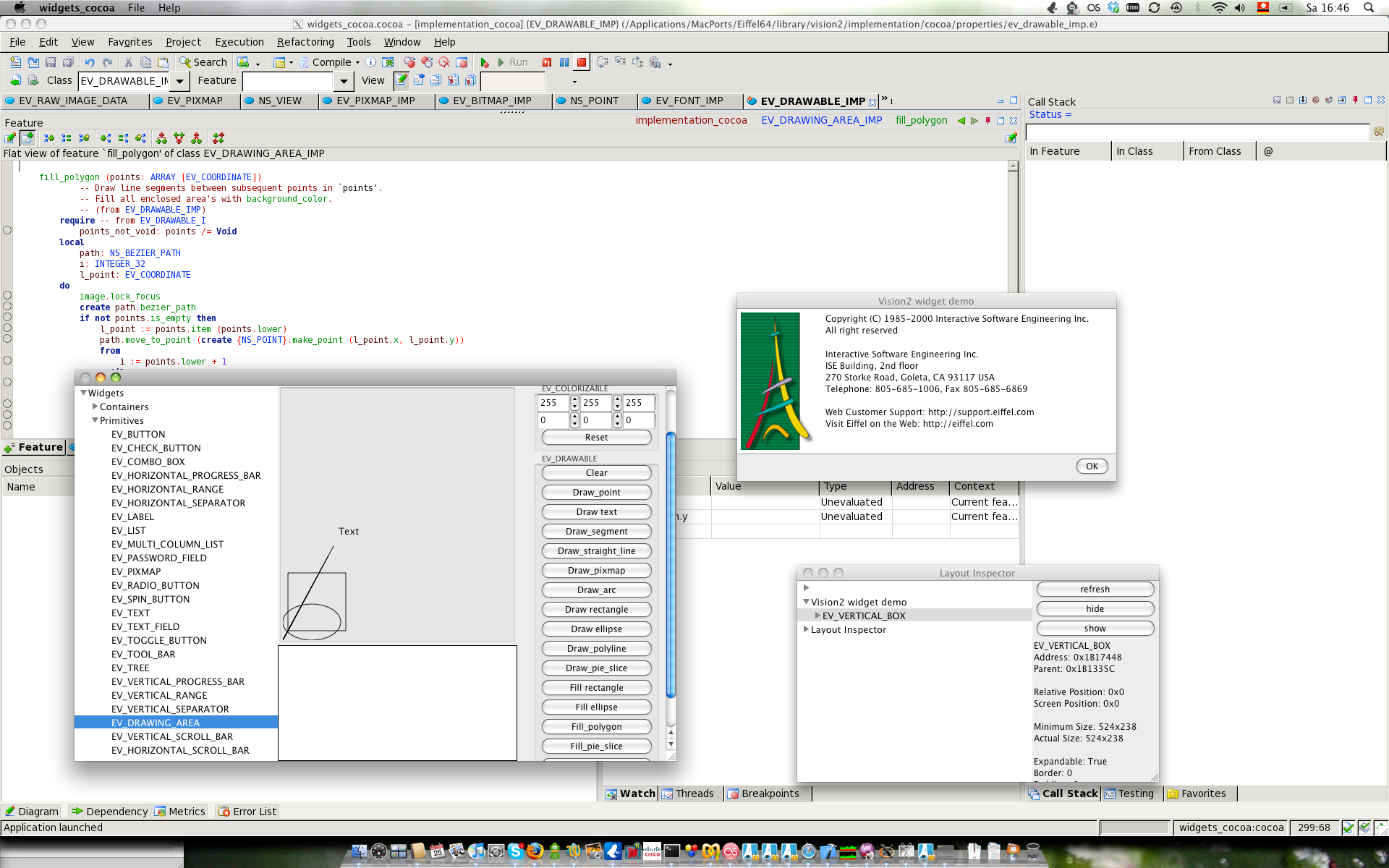Select EV_TOGGLE_BUTTON in widget tree

click(x=158, y=640)
